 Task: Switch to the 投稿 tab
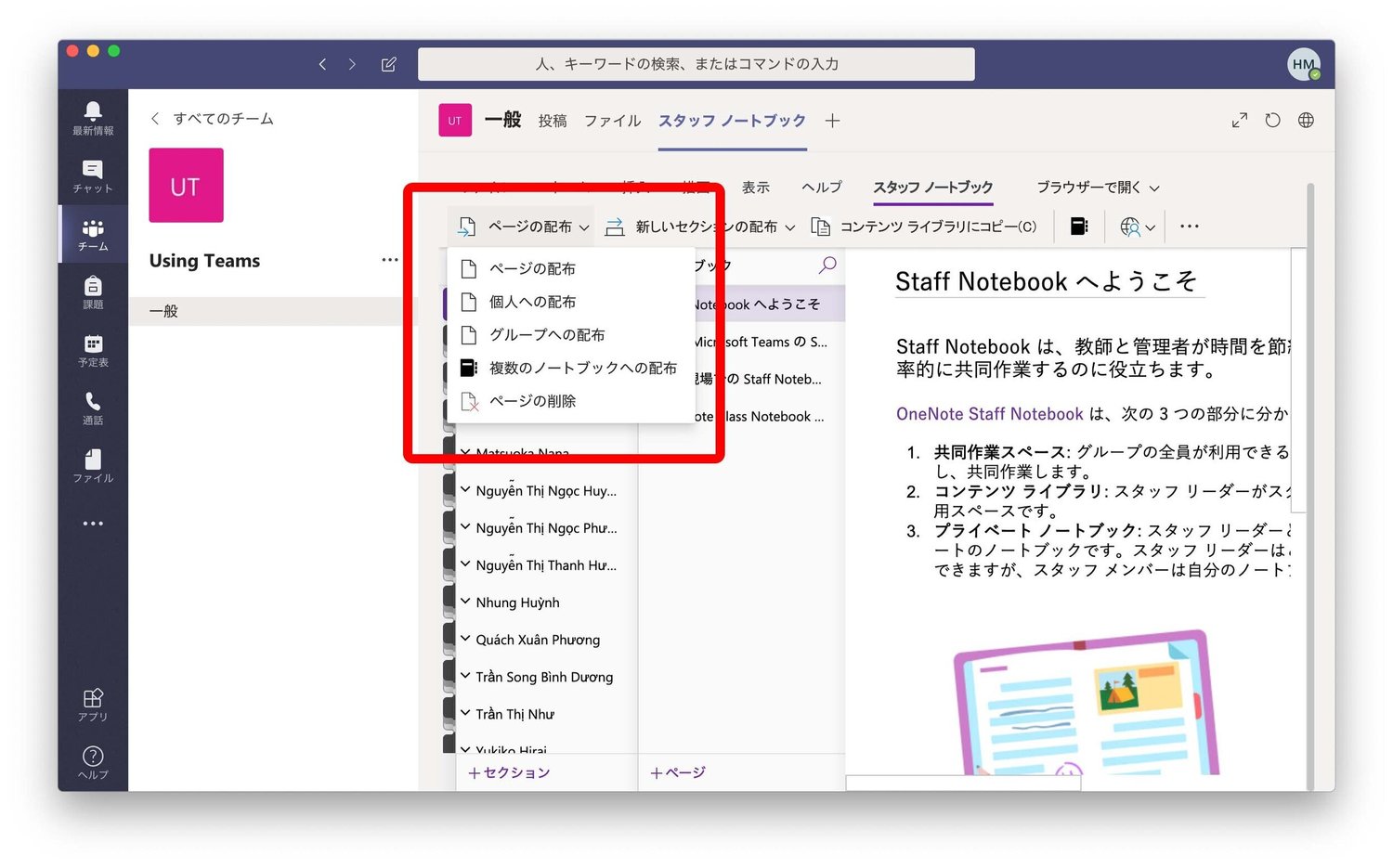553,120
